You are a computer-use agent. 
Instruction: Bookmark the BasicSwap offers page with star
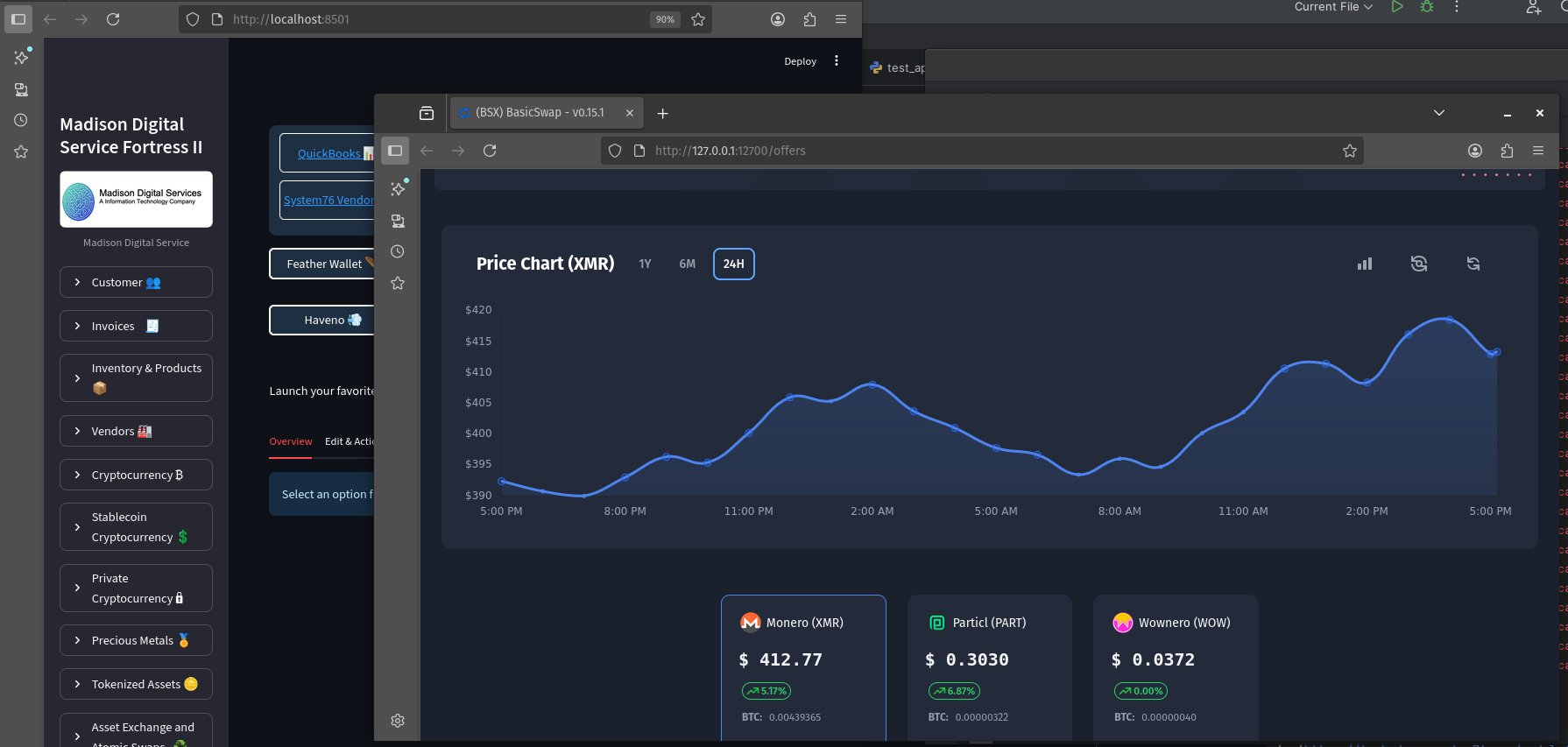(x=1349, y=151)
